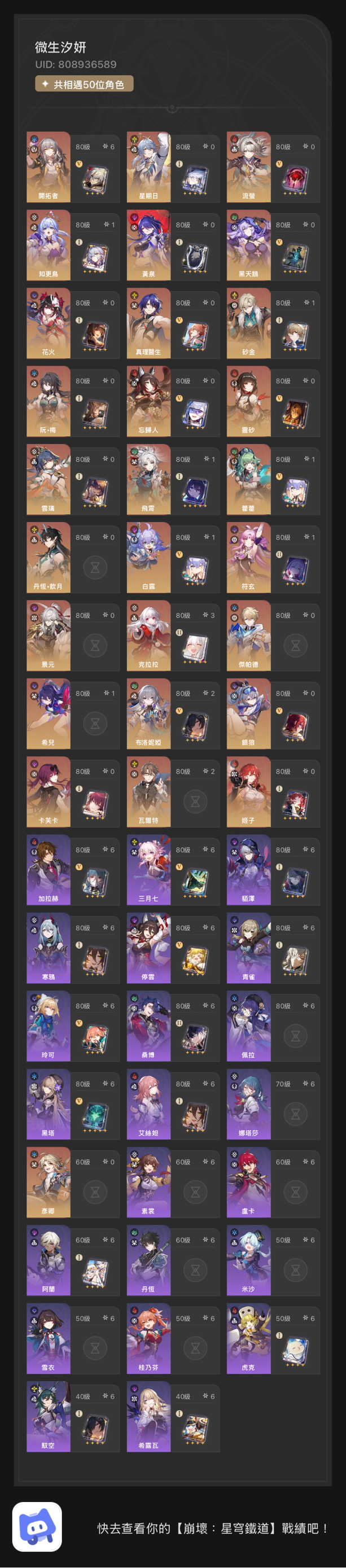Click empty light cone slot for 景元
Image resolution: width=346 pixels, height=1568 pixels.
point(95,645)
